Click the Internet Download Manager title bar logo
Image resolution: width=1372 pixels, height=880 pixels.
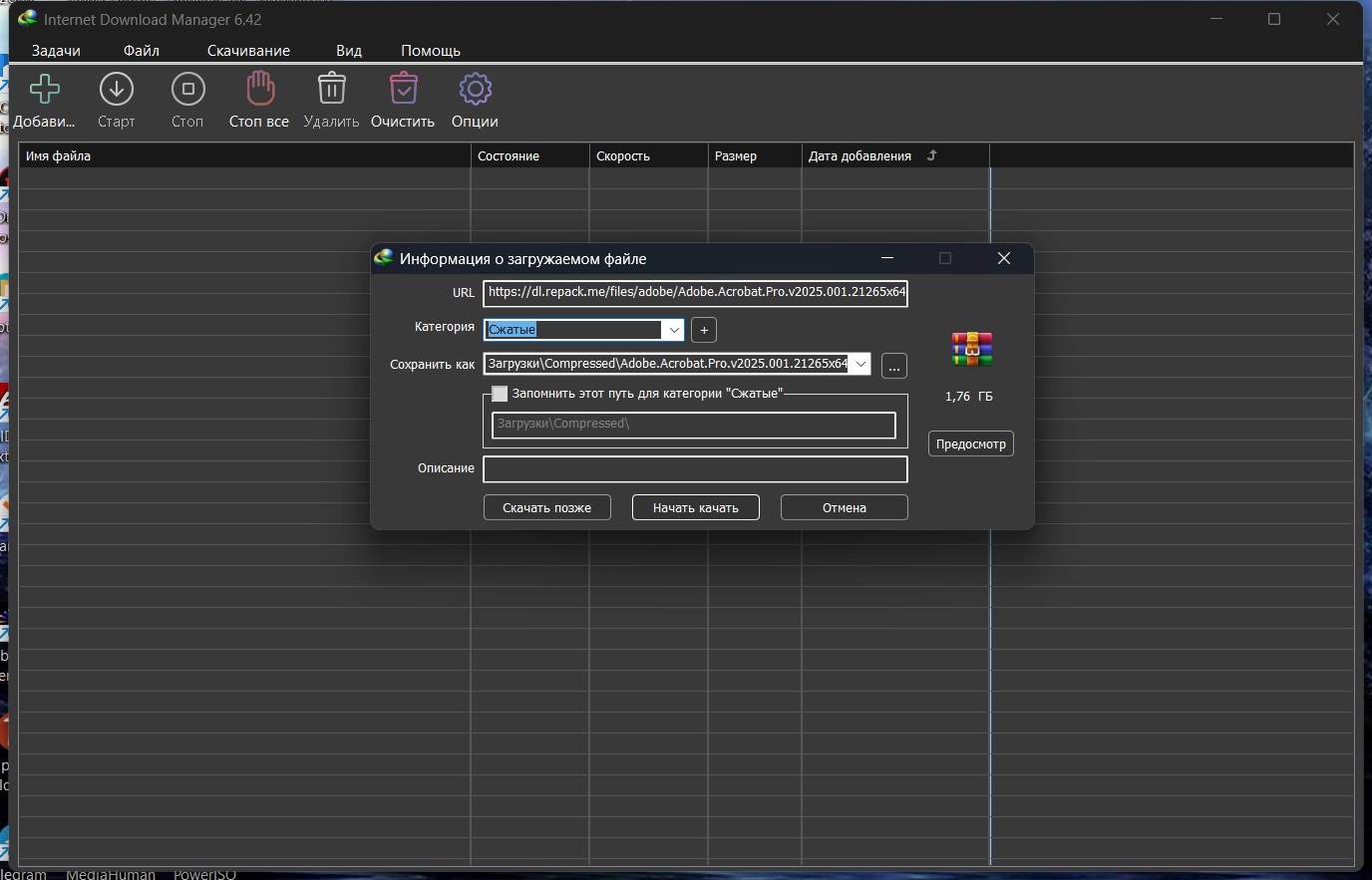pos(27,19)
